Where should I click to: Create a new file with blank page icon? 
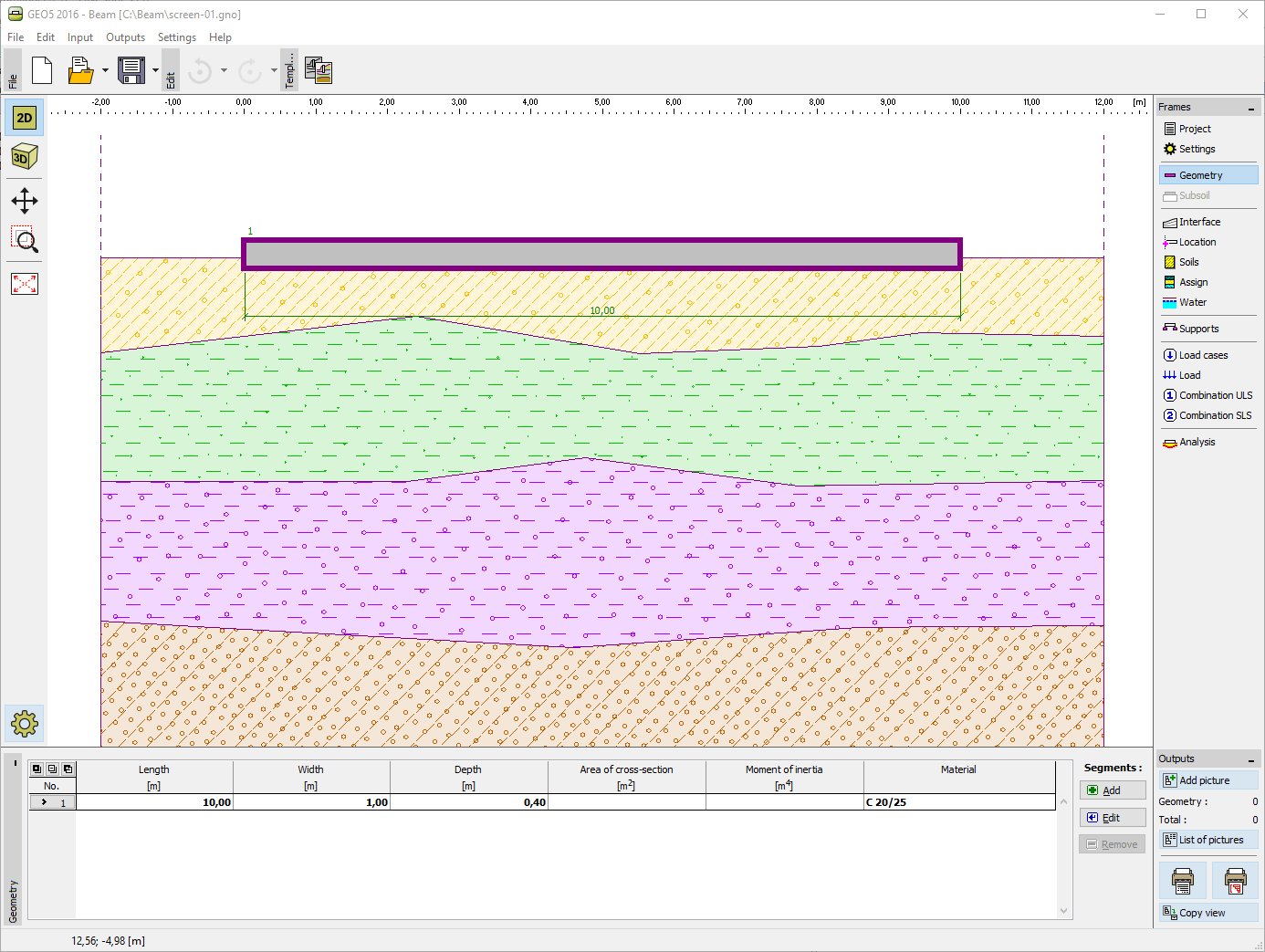(42, 70)
